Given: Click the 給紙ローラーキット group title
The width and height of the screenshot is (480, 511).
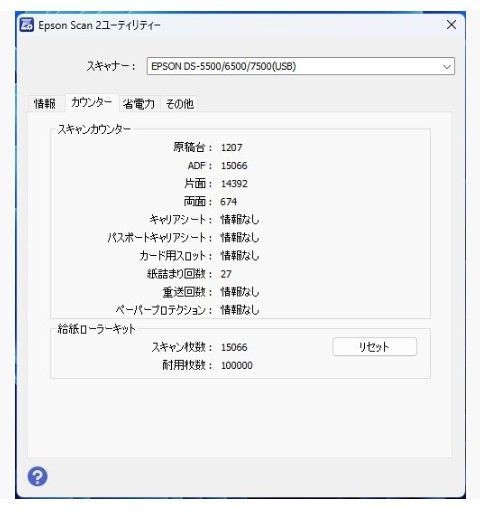Looking at the screenshot, I should pos(97,329).
